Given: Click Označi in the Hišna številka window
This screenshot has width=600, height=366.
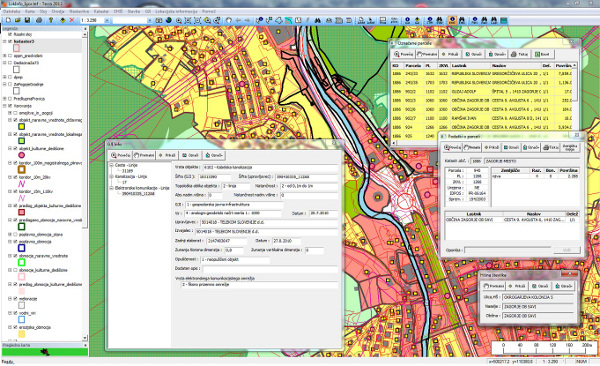Looking at the screenshot, I should click(540, 286).
